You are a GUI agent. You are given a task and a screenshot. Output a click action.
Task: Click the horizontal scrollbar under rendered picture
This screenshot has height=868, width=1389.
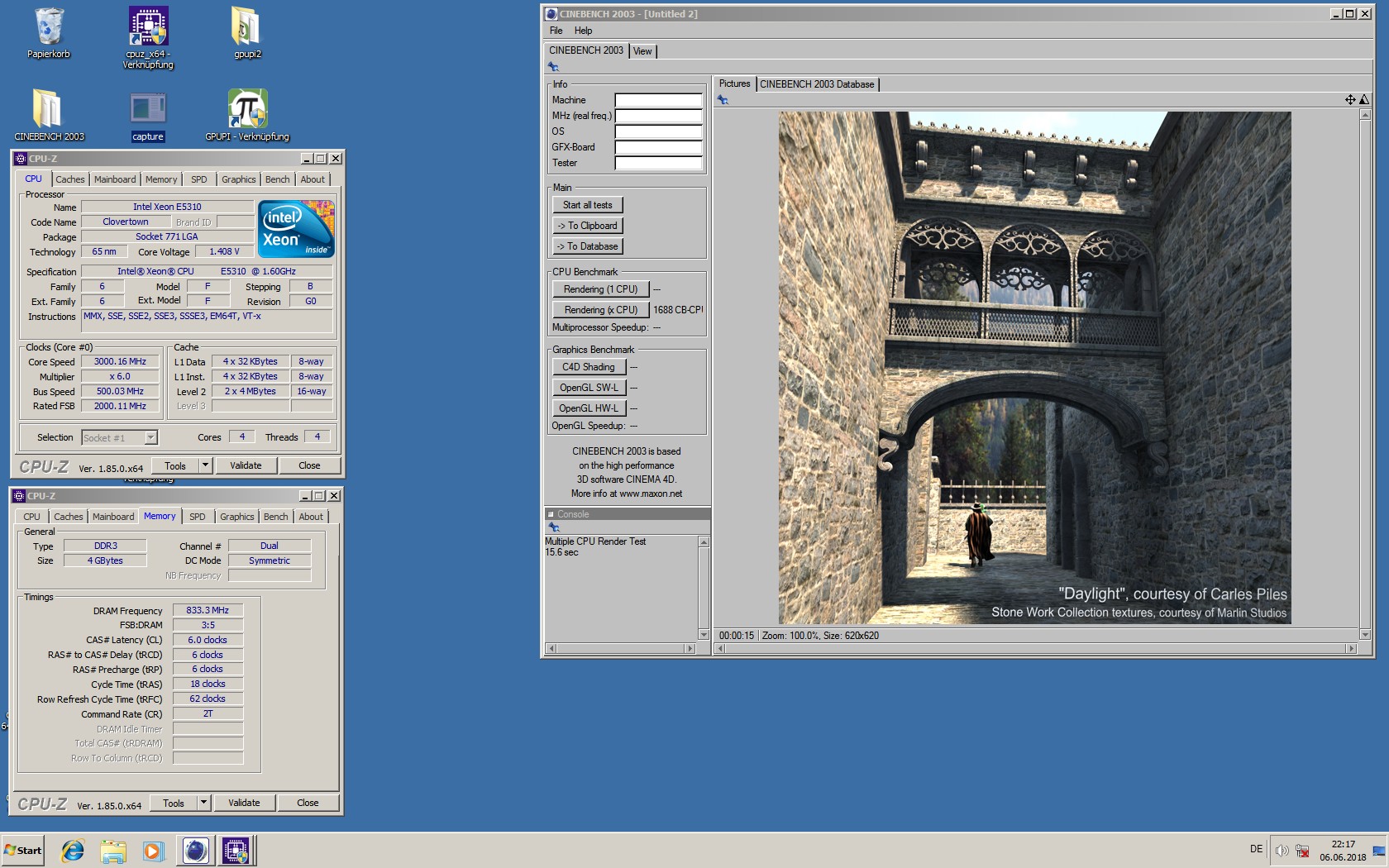pos(1035,649)
